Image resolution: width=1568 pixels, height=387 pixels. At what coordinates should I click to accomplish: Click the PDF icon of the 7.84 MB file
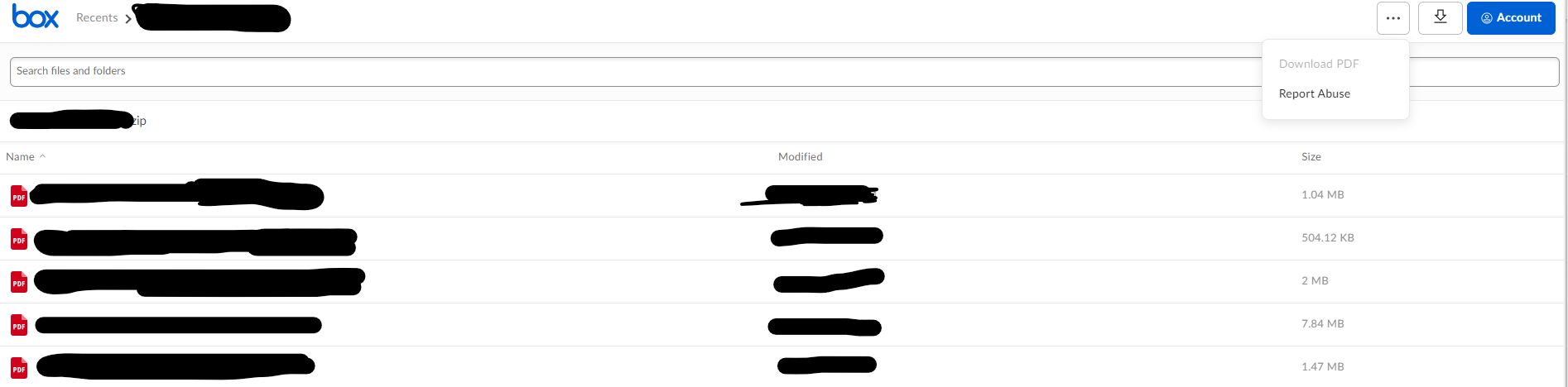click(x=18, y=325)
